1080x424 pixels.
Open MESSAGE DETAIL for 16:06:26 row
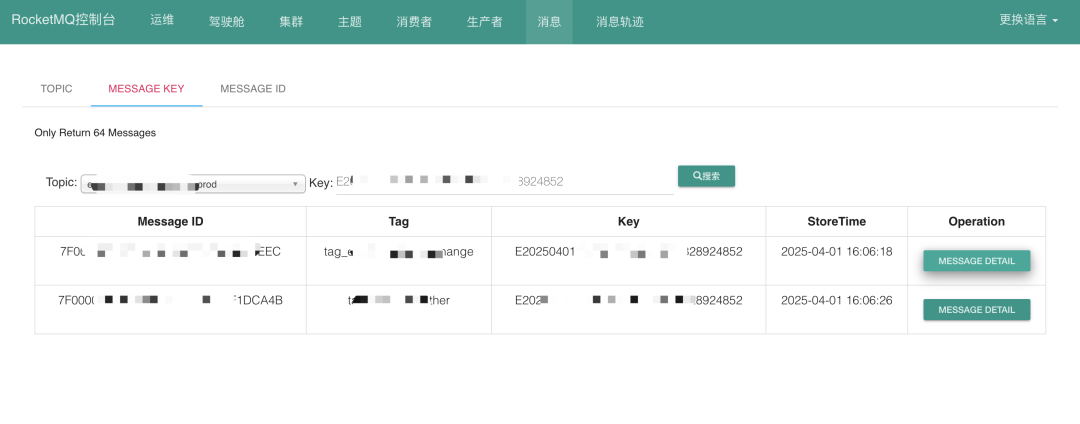(977, 310)
